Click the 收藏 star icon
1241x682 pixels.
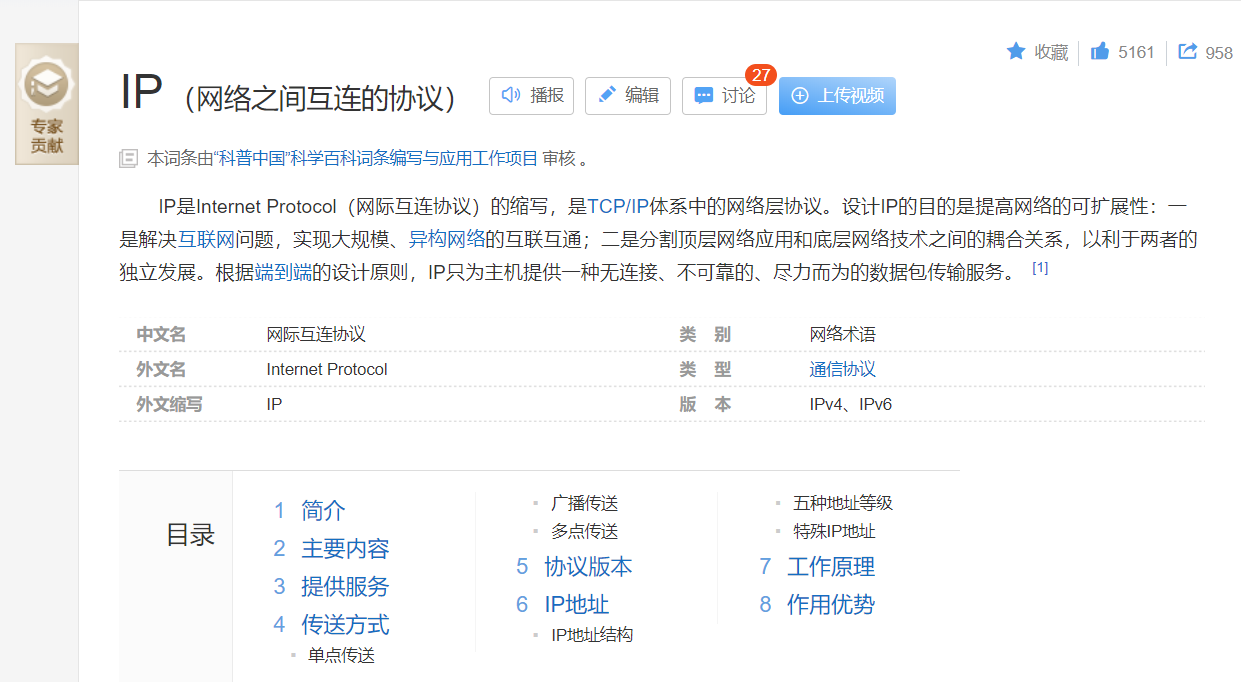point(1015,52)
